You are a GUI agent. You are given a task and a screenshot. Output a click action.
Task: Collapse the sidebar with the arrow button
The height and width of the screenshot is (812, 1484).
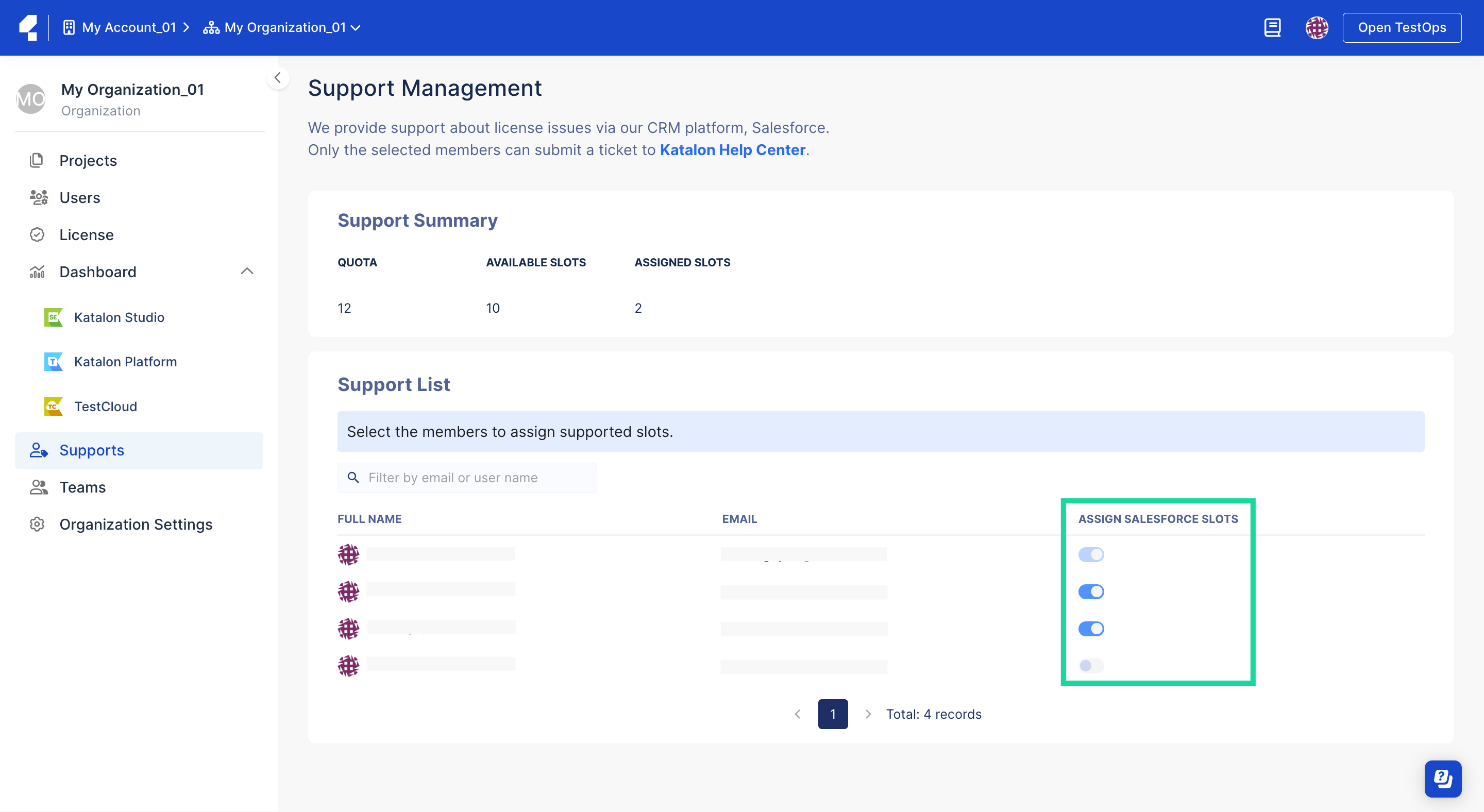(278, 78)
